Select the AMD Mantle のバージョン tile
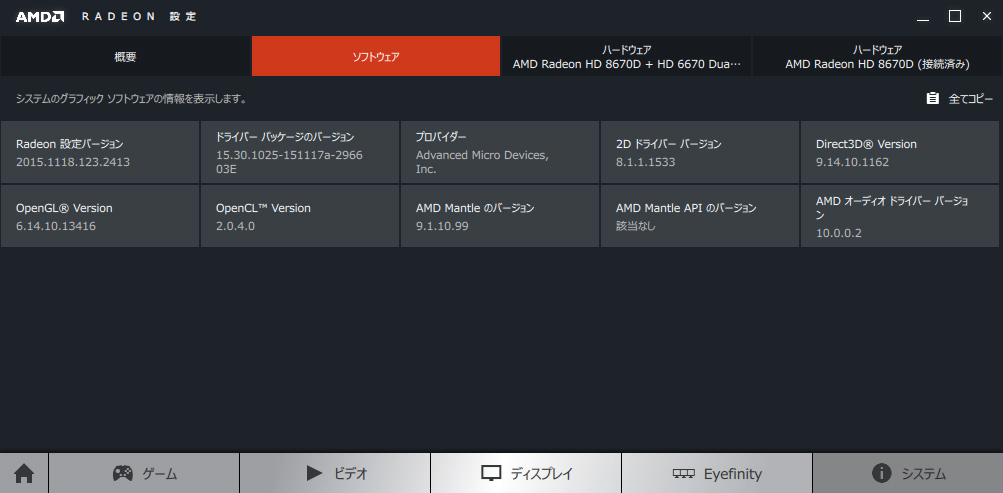This screenshot has width=1003, height=493. coord(500,216)
